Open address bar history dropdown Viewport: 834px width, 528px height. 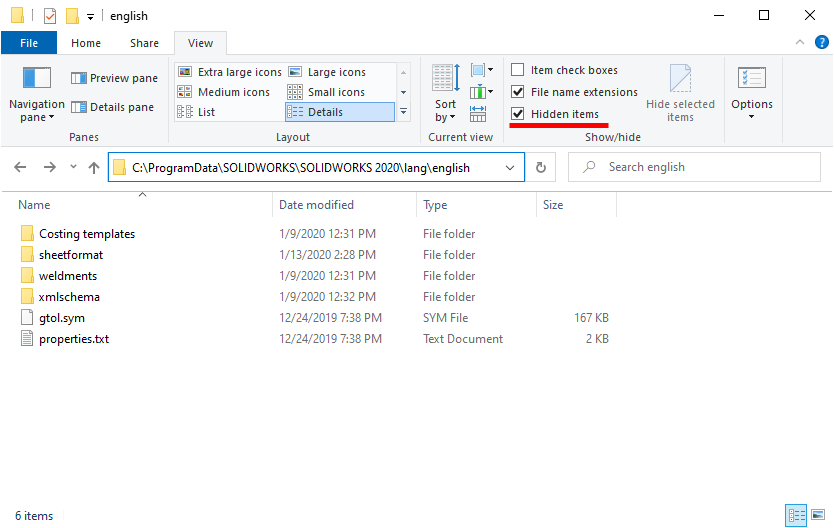point(510,167)
